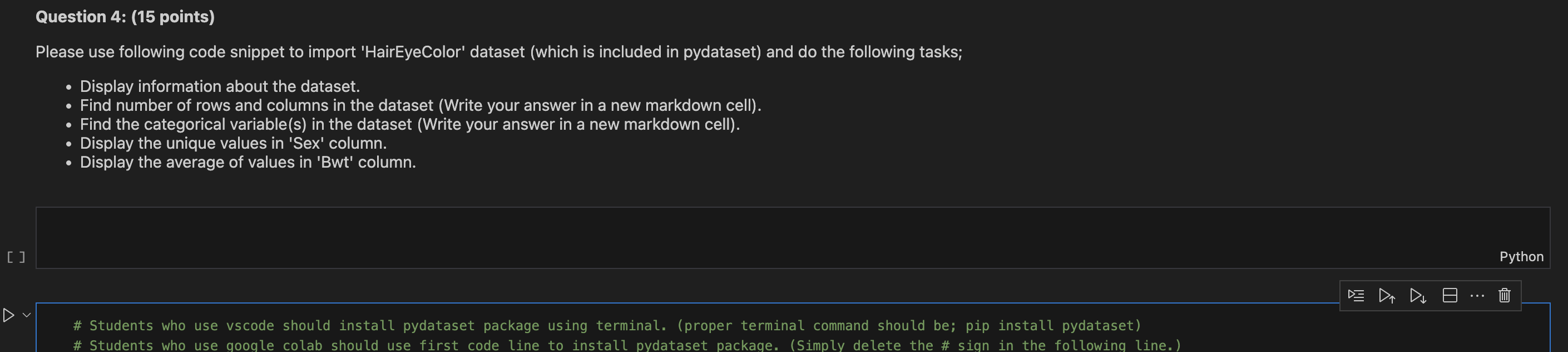Select the 'Question 4: (15 points)' heading
This screenshot has height=352, width=1568.
pos(125,17)
